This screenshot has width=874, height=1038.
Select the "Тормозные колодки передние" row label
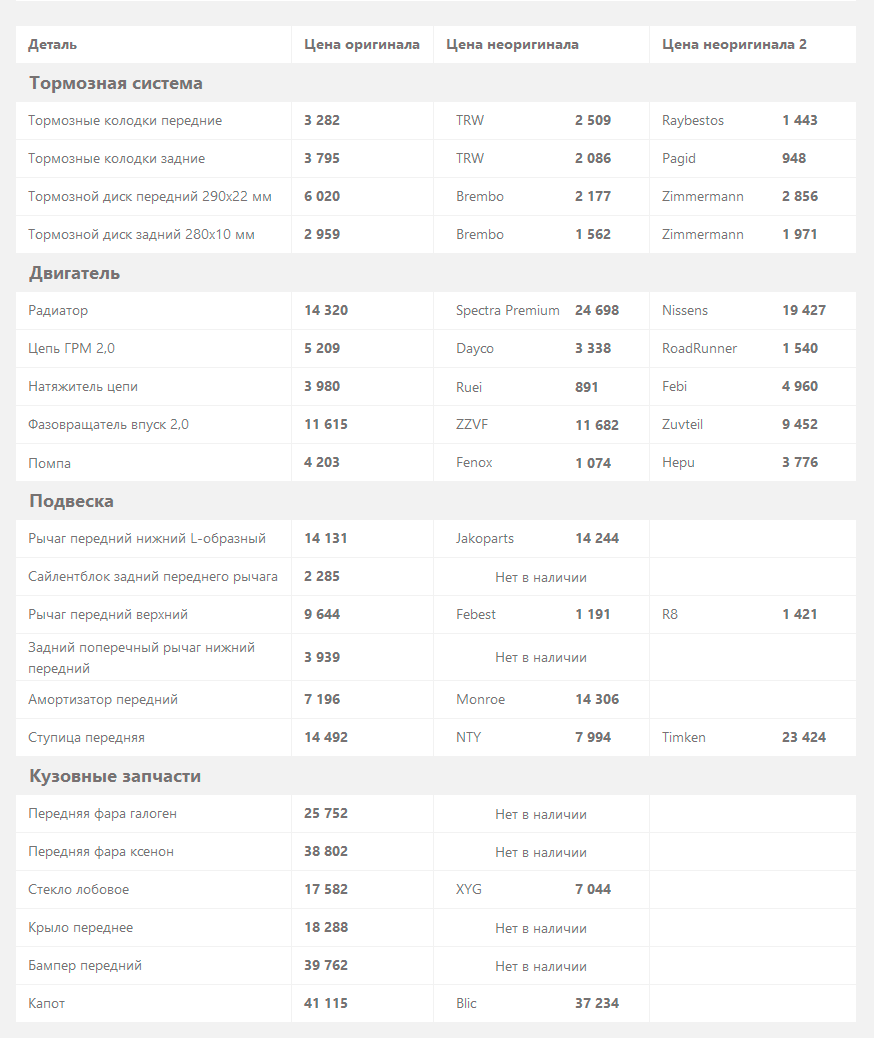pyautogui.click(x=125, y=120)
